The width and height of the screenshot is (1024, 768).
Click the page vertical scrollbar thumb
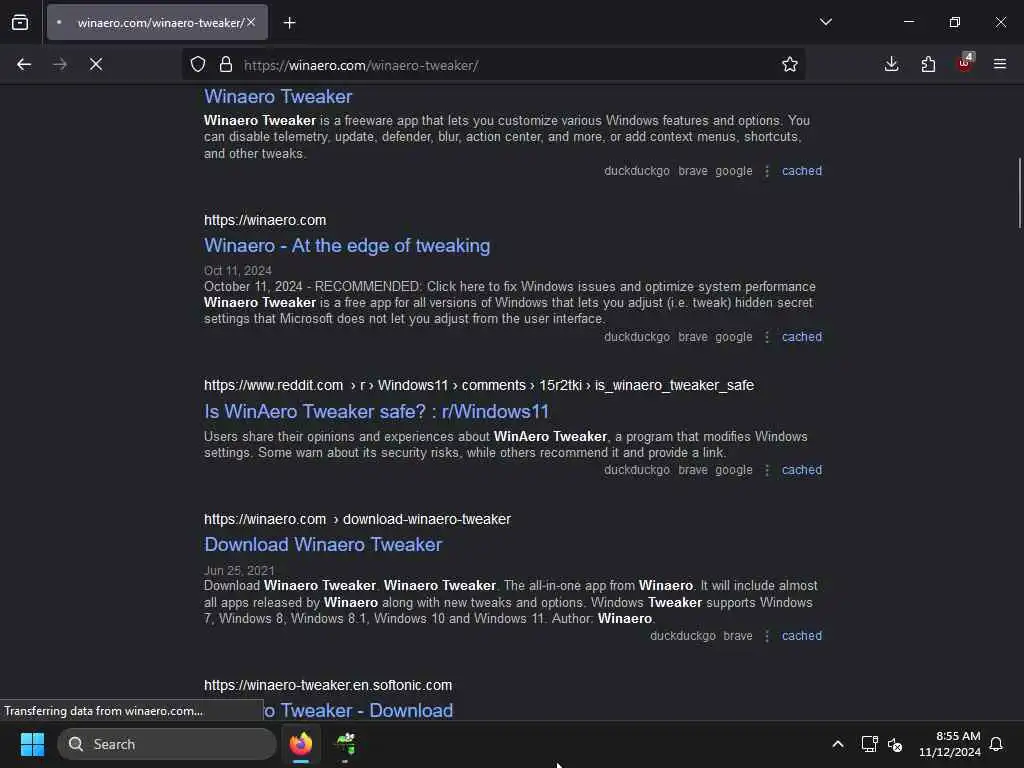point(1019,193)
